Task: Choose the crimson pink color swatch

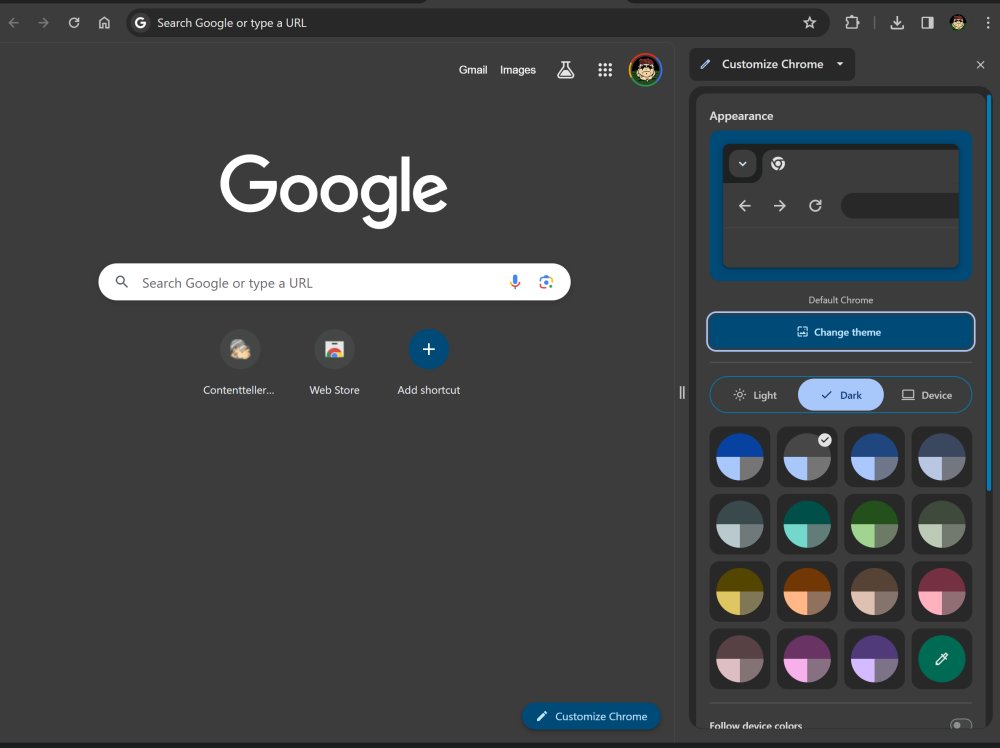Action: [x=941, y=591]
